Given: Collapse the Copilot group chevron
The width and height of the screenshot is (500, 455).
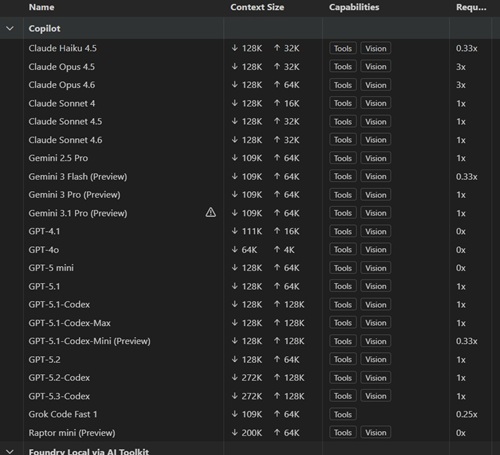Looking at the screenshot, I should pyautogui.click(x=10, y=28).
